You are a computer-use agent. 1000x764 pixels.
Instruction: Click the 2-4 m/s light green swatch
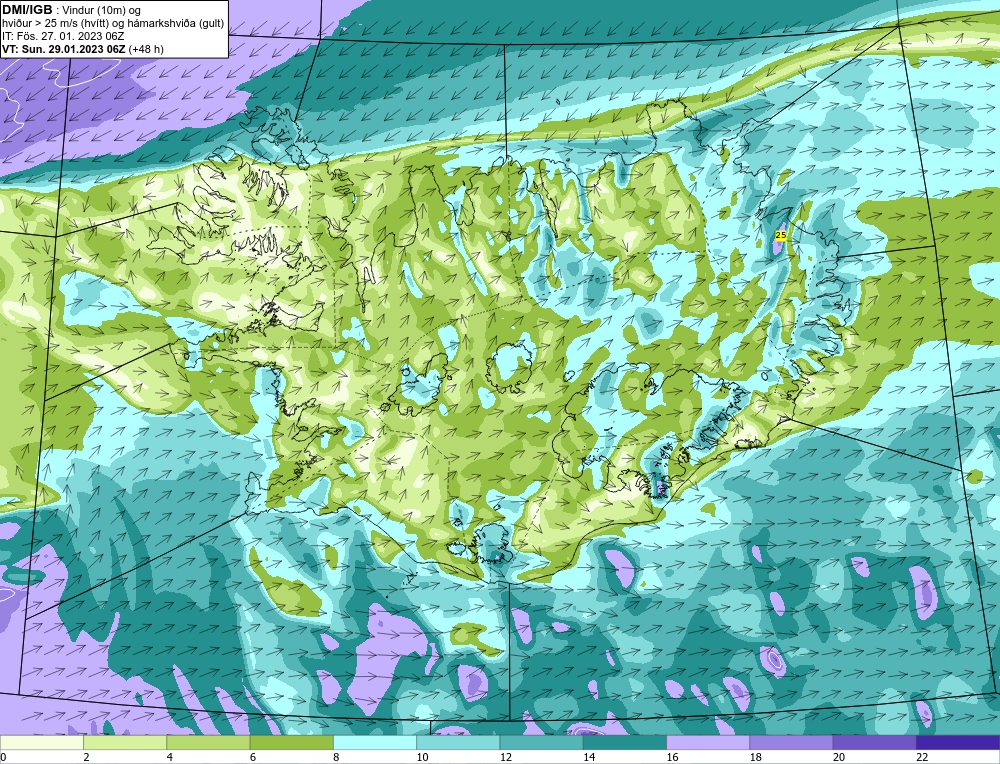click(125, 742)
